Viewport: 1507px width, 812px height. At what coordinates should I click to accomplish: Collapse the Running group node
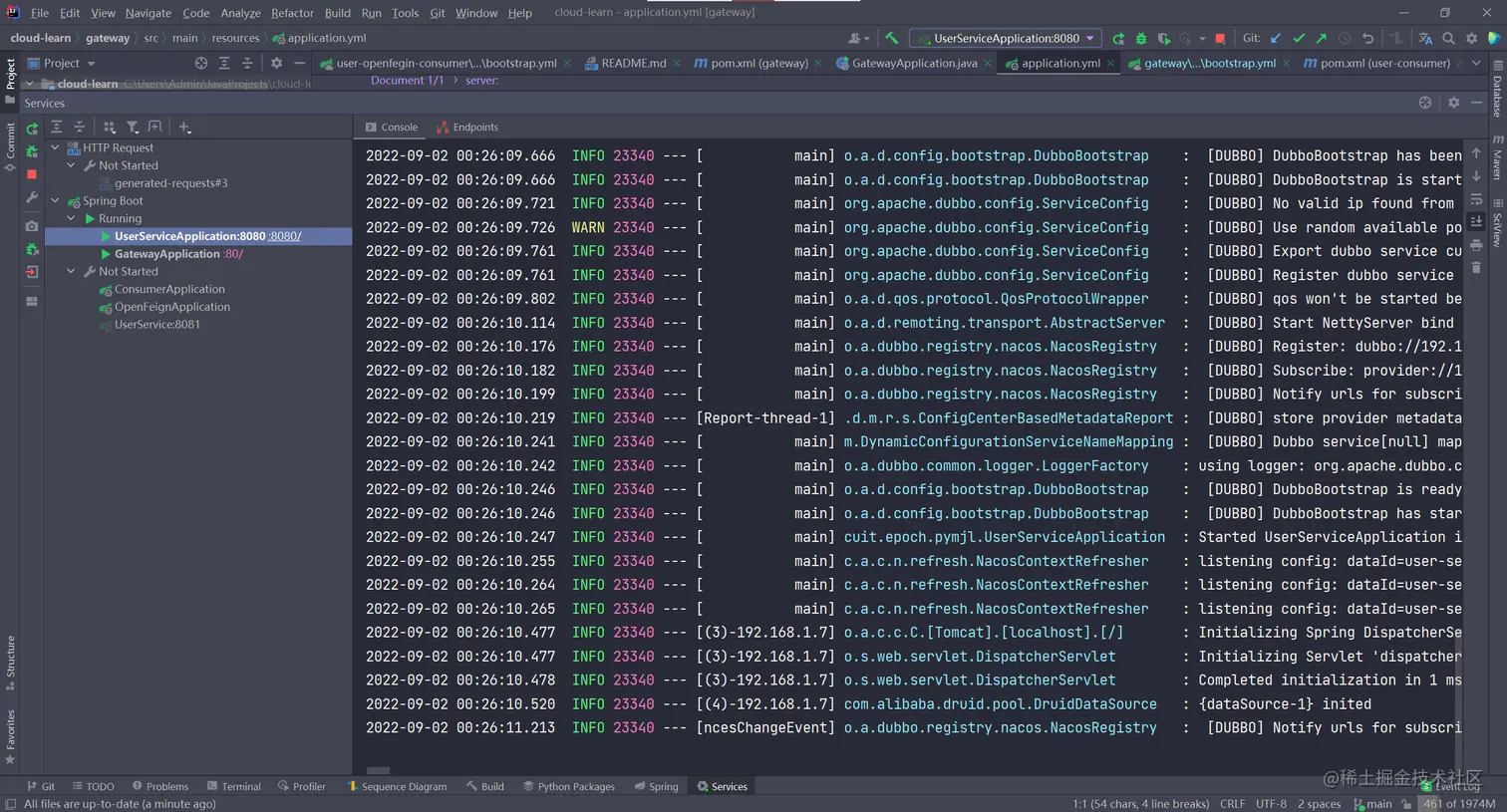click(71, 218)
